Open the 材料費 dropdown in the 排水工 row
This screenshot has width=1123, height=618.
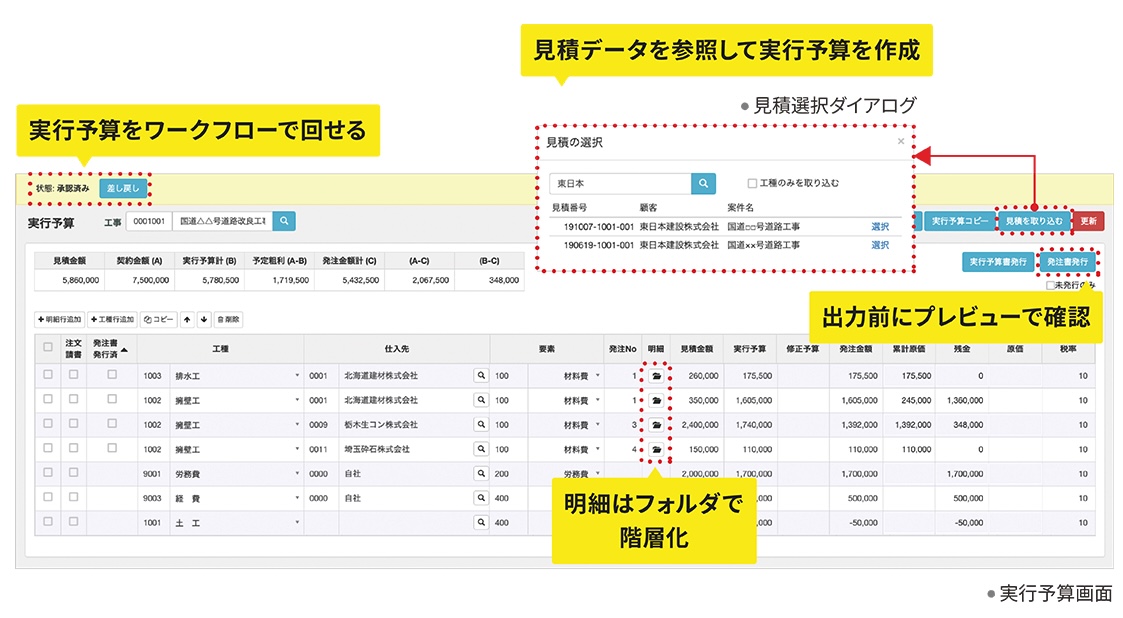click(x=598, y=375)
